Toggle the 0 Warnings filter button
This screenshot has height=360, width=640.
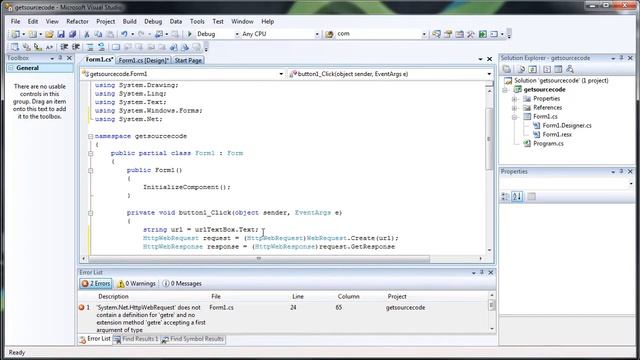[136, 283]
